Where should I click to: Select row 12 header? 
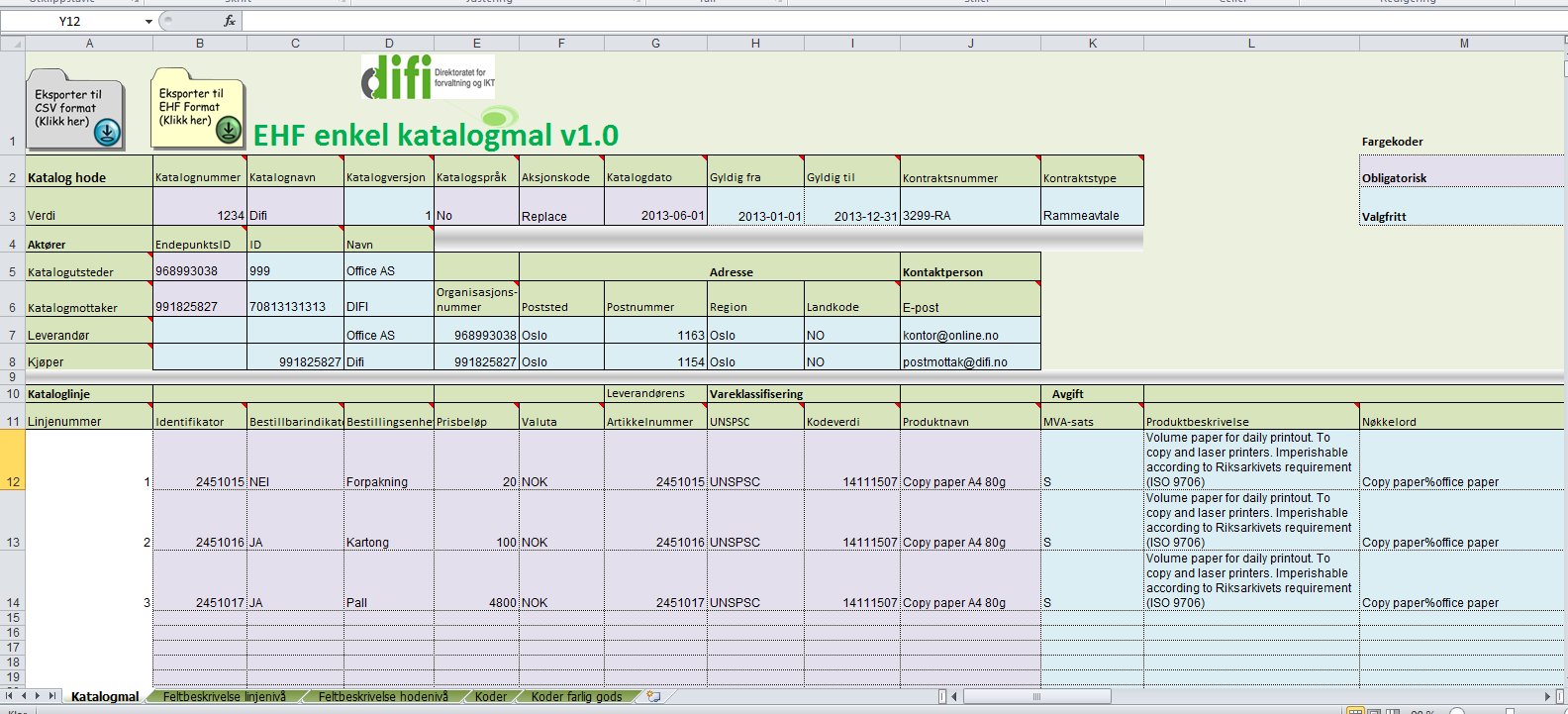click(x=12, y=459)
